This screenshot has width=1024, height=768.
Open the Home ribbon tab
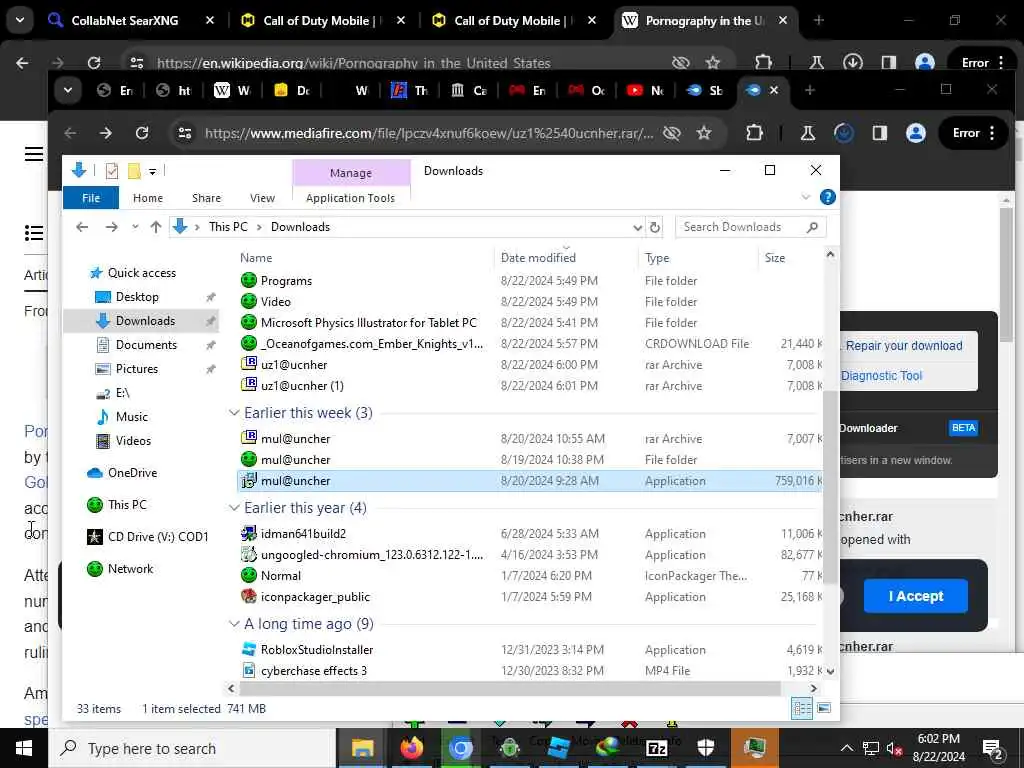[148, 198]
